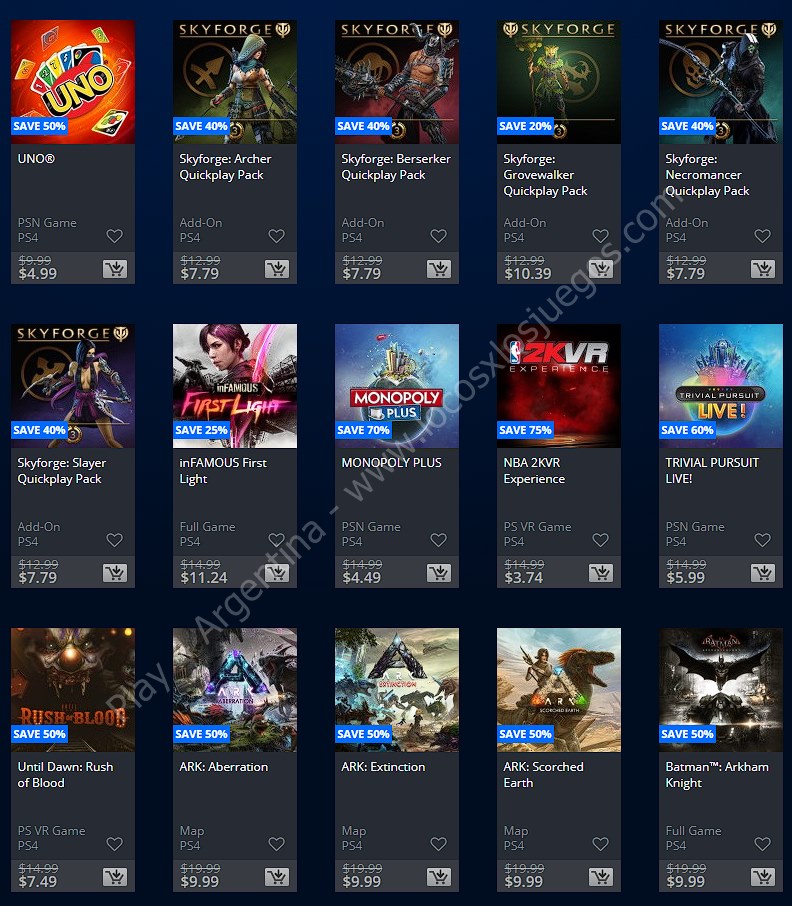
Task: Add TRIVIAL PURSUIT LIVE! to cart
Action: pos(763,573)
